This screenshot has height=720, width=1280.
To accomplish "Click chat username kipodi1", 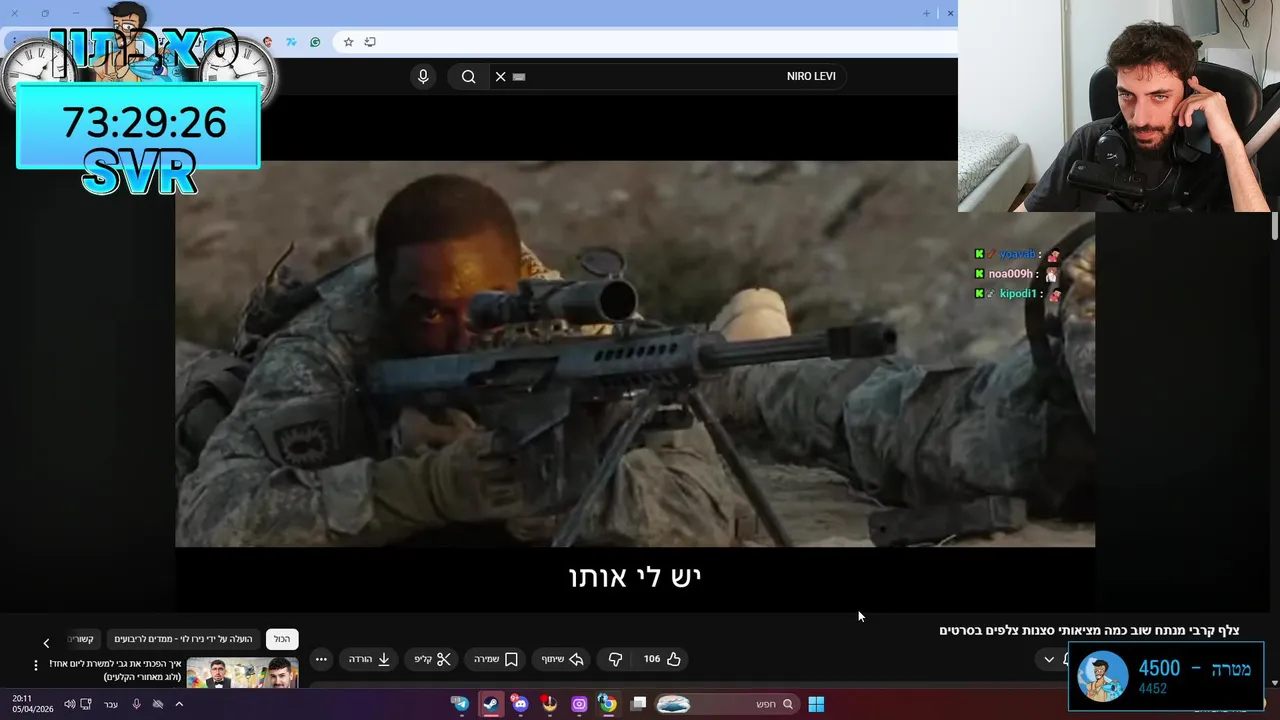I will [x=1018, y=294].
